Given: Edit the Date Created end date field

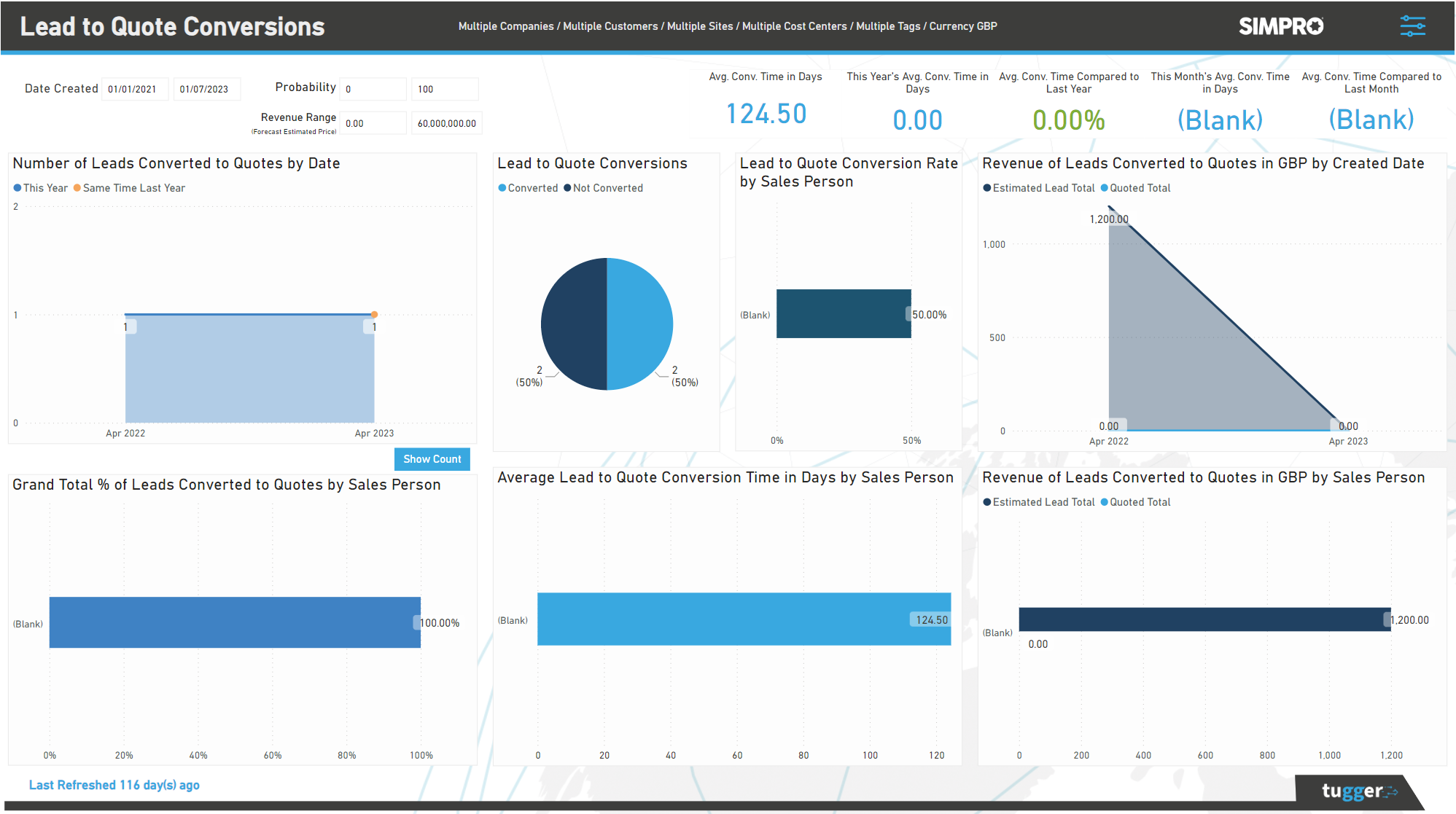Looking at the screenshot, I should pos(207,88).
